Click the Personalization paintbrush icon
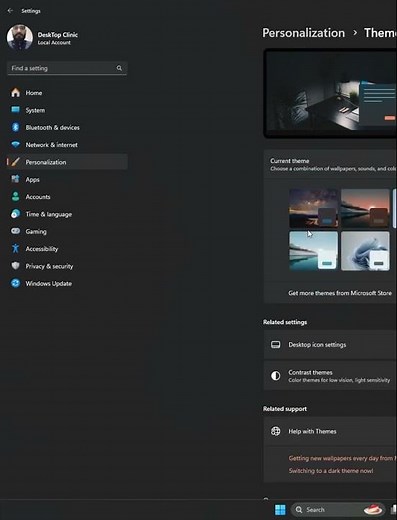The image size is (397, 520). pyautogui.click(x=15, y=162)
